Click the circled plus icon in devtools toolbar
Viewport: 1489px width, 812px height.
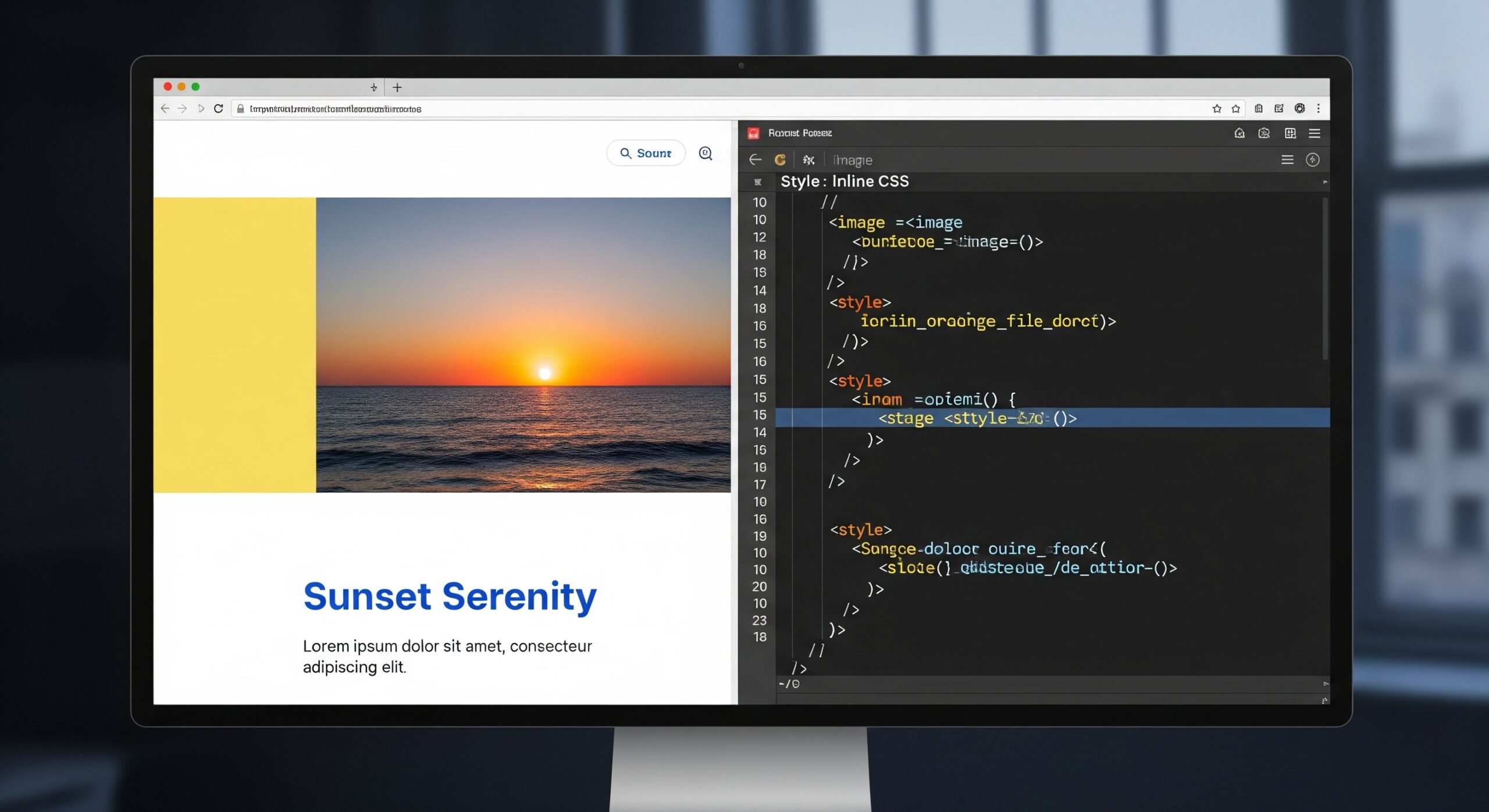[x=1312, y=159]
